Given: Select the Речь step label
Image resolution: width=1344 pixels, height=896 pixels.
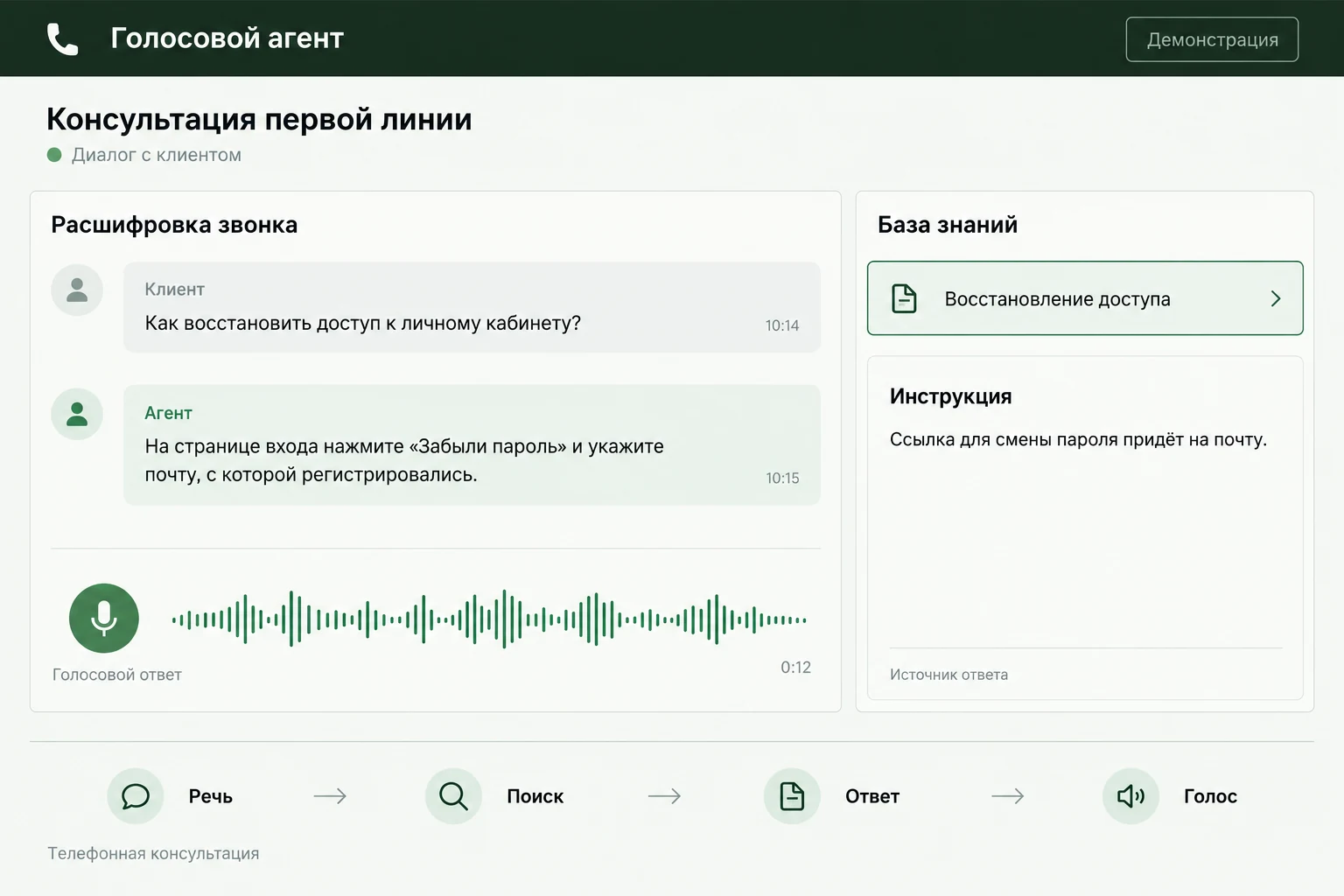Looking at the screenshot, I should [211, 796].
